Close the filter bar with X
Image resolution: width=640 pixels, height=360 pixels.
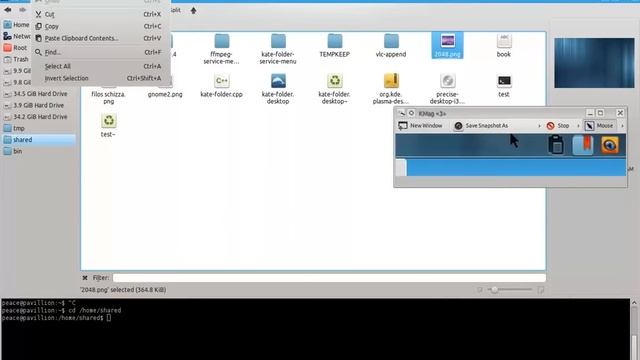point(84,278)
